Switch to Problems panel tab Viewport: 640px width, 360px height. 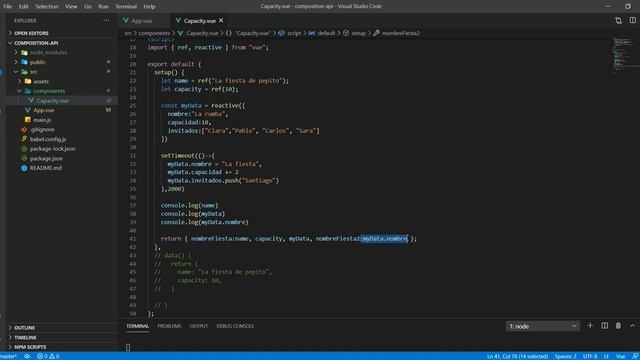169,326
